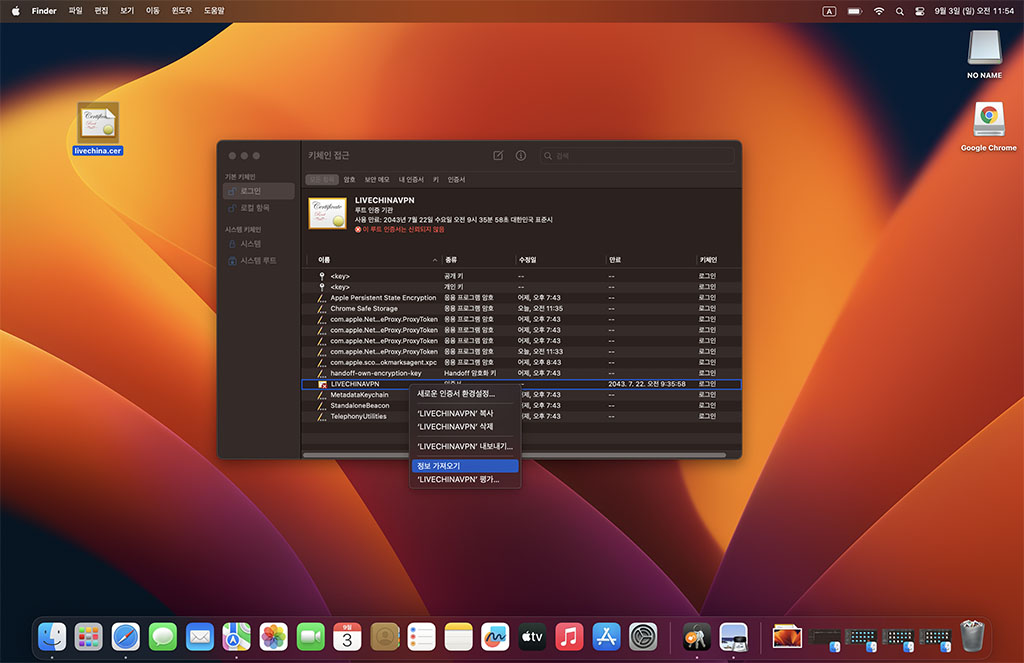Open Spotlight search in menu bar
Viewport: 1024px width, 663px height.
(900, 11)
